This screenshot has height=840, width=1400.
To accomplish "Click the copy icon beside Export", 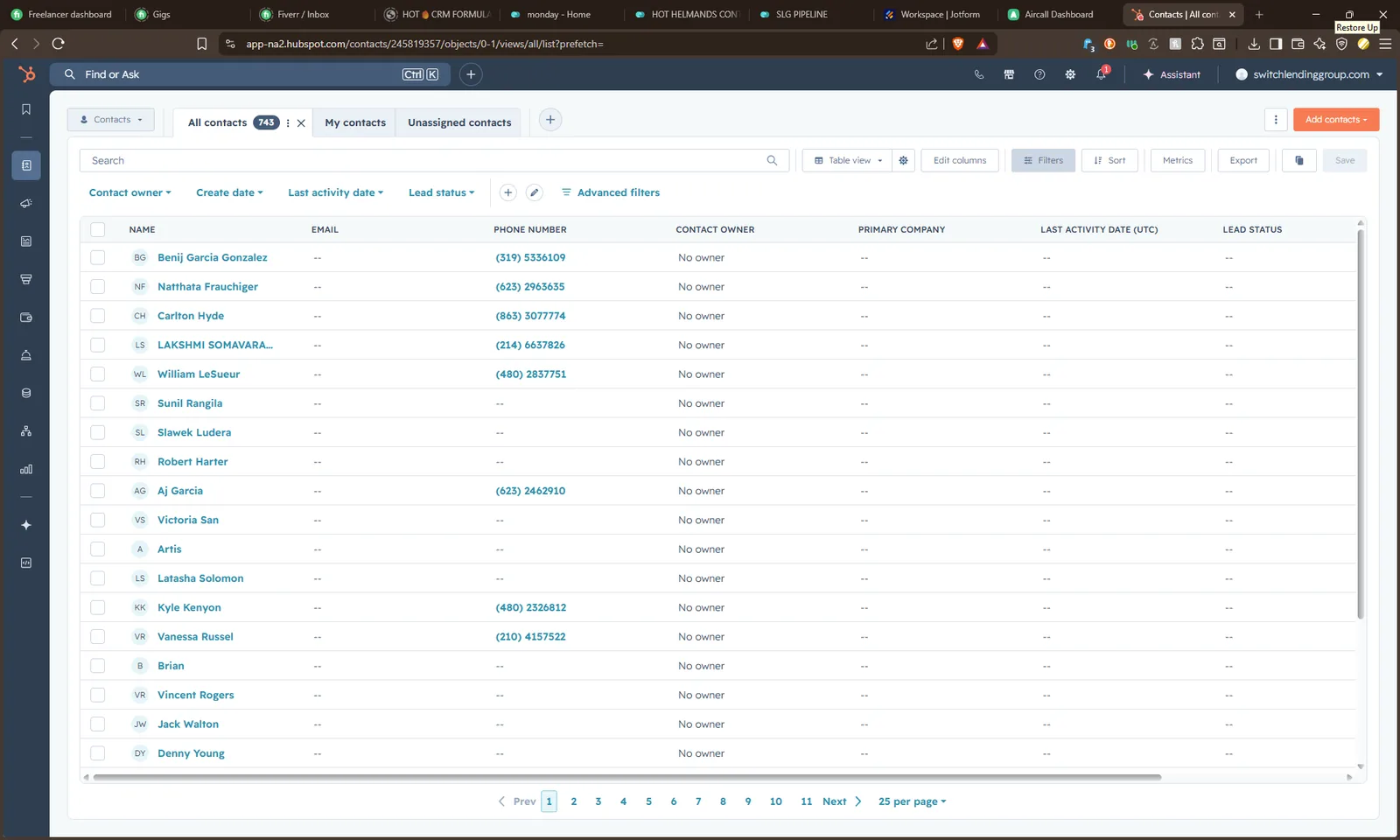I will tap(1299, 160).
